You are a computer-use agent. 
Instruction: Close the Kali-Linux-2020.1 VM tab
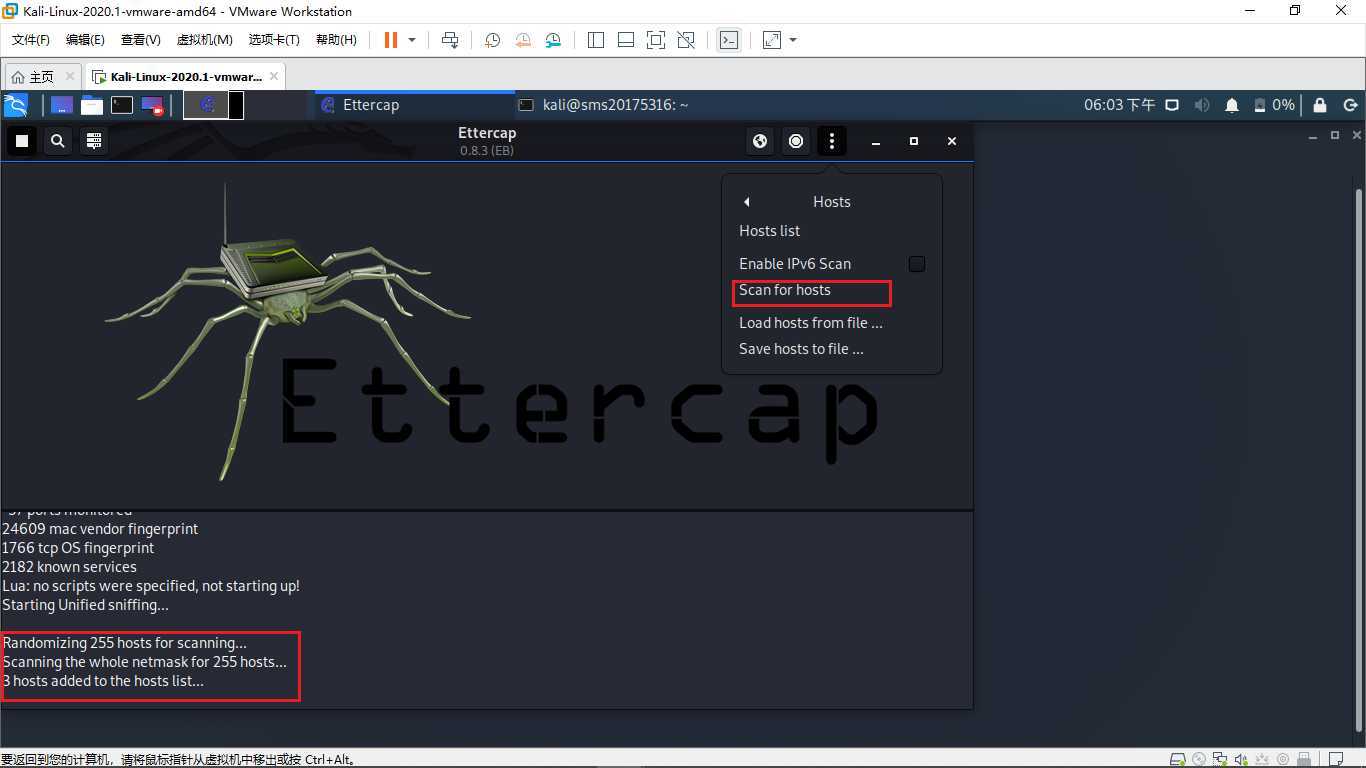click(x=275, y=76)
